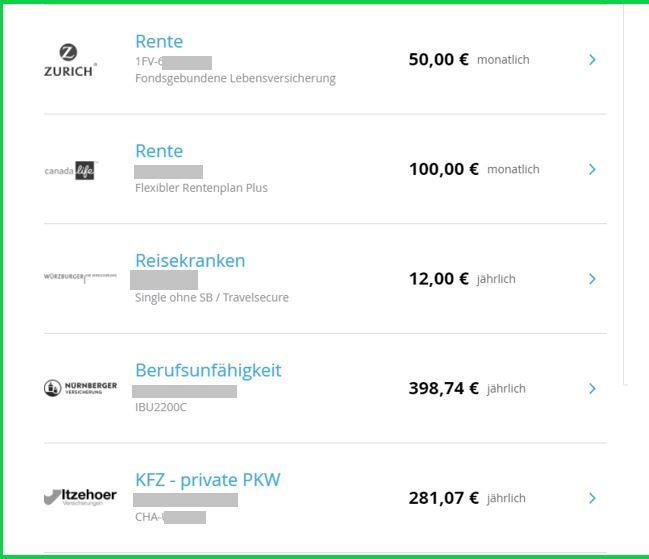649x559 pixels.
Task: Open KFZ private PKW chevron arrow
Action: coord(592,498)
